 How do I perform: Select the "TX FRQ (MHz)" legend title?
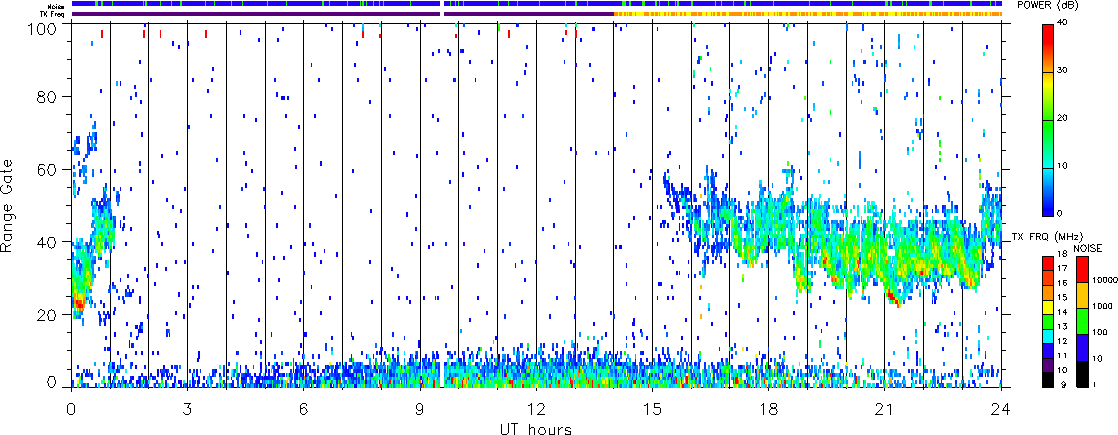[x=1046, y=237]
